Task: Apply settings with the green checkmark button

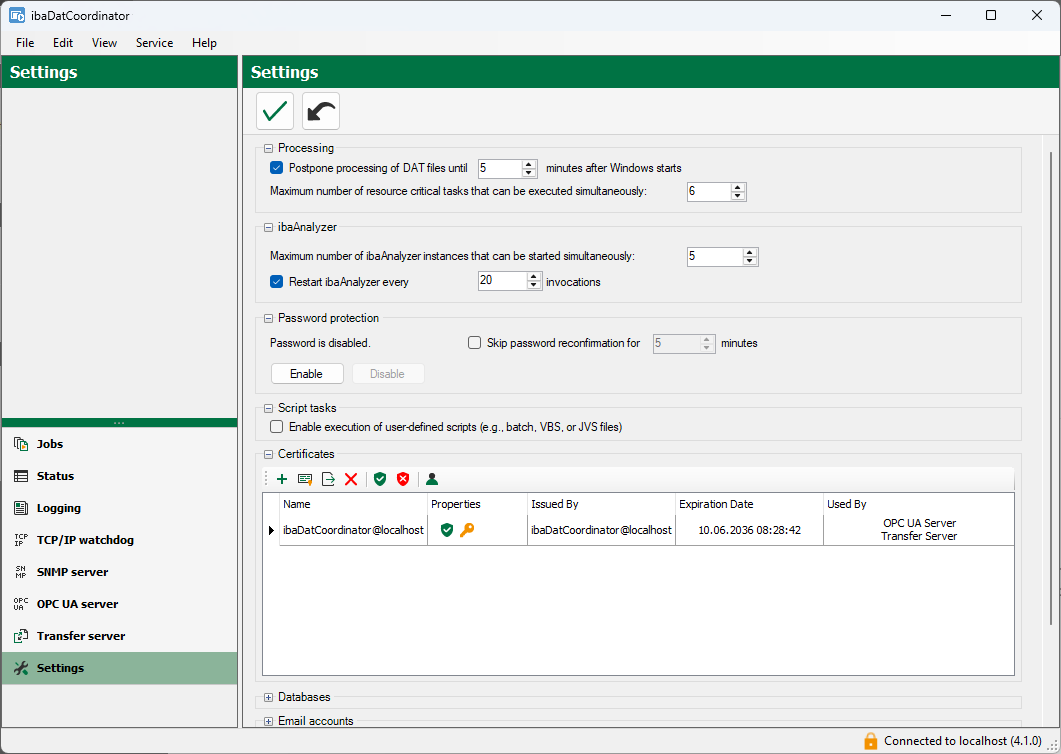Action: tap(275, 111)
